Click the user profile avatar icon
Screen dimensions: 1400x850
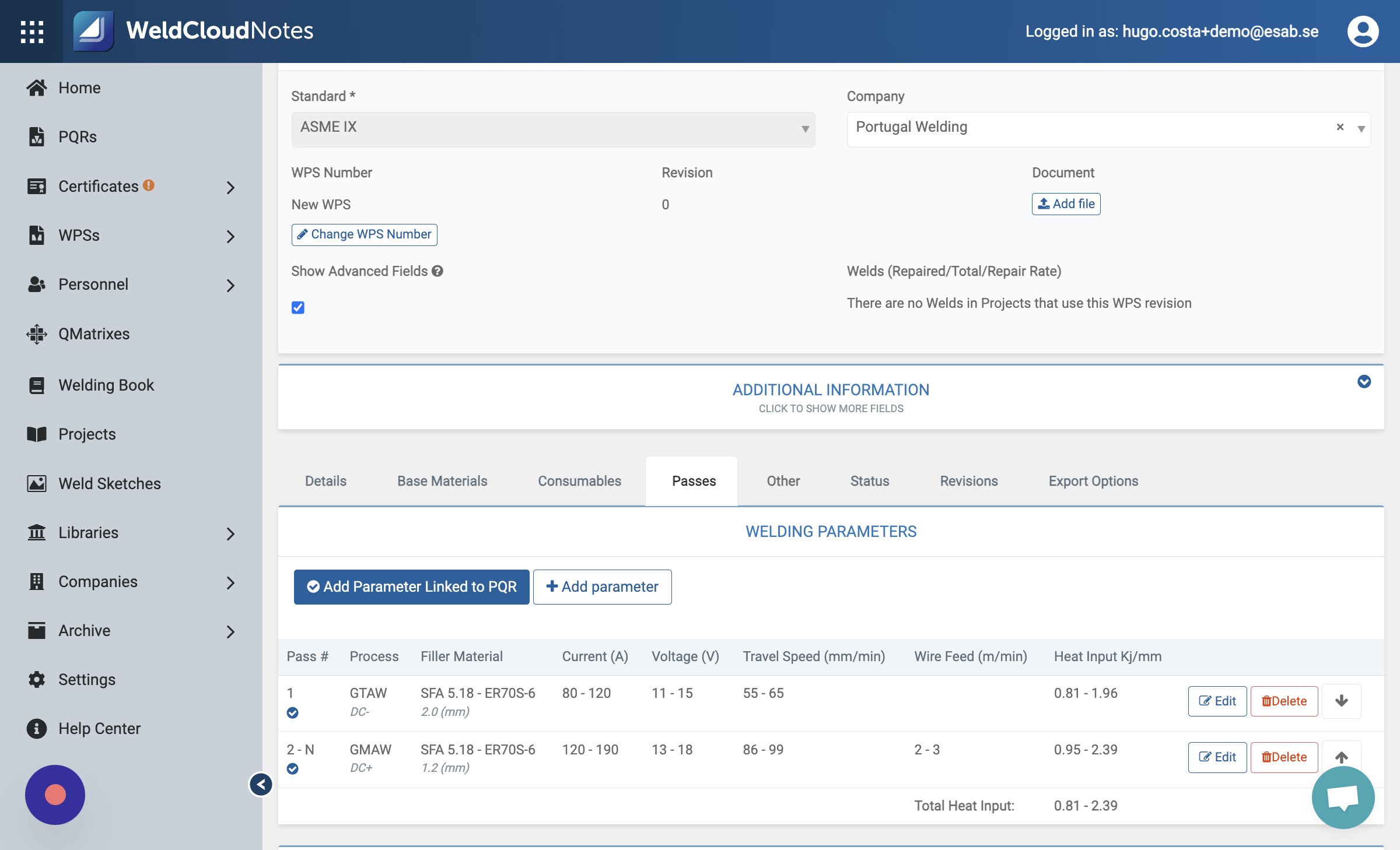tap(1363, 31)
